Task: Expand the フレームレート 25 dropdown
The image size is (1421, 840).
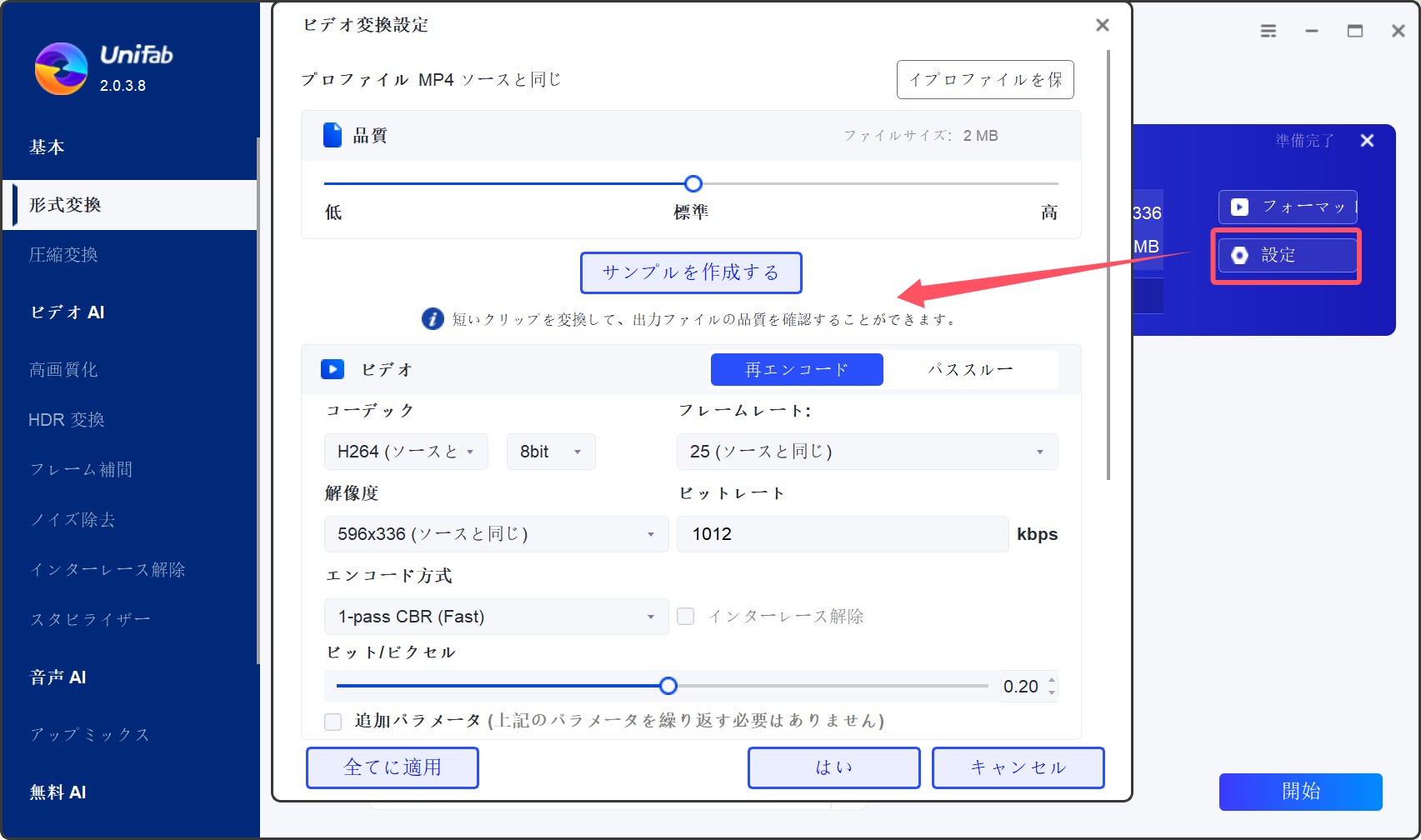Action: [867, 452]
